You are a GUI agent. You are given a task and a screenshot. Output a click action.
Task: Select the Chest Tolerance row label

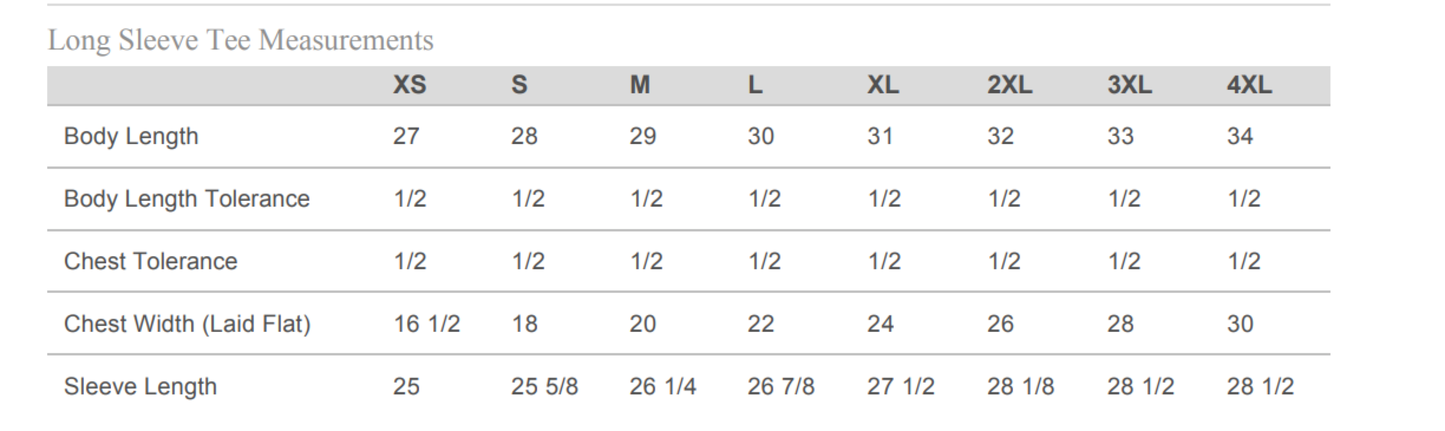(x=151, y=262)
